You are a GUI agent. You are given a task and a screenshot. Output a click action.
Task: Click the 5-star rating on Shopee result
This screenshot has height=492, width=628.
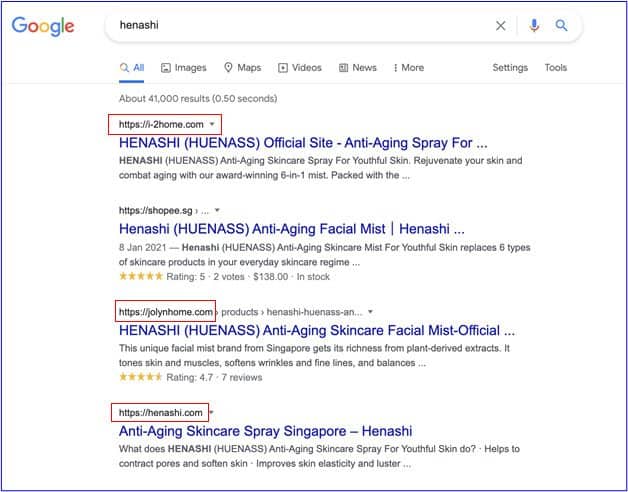pos(141,276)
